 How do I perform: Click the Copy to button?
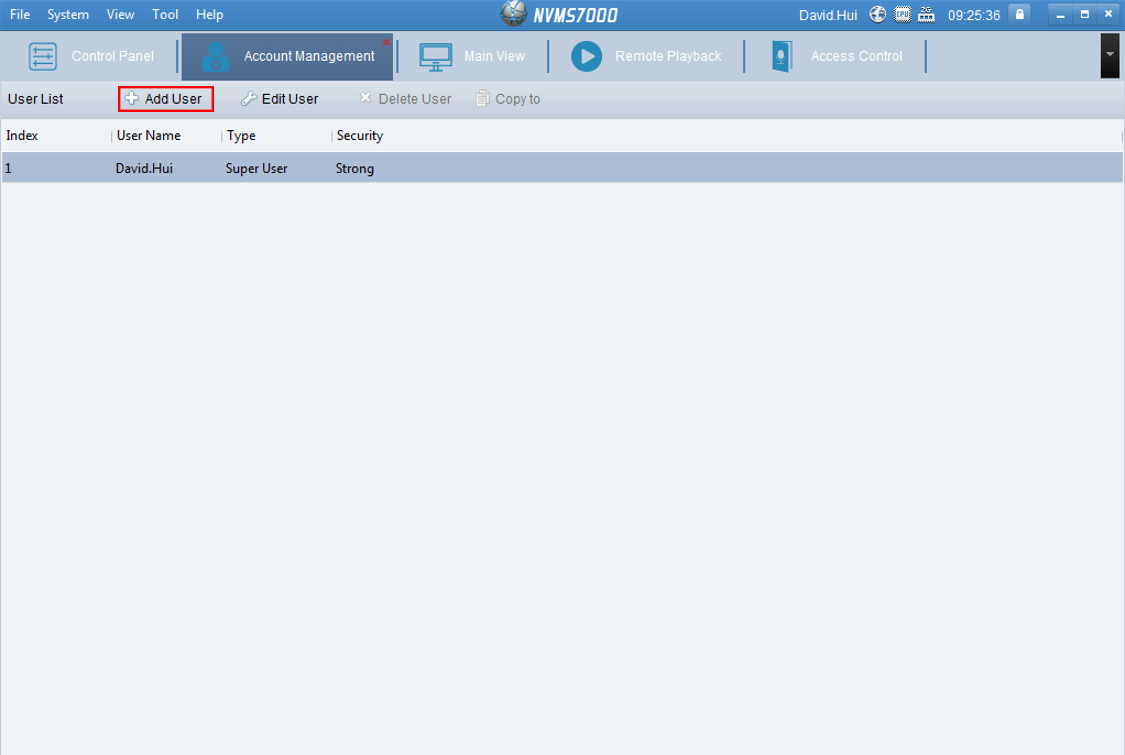508,99
